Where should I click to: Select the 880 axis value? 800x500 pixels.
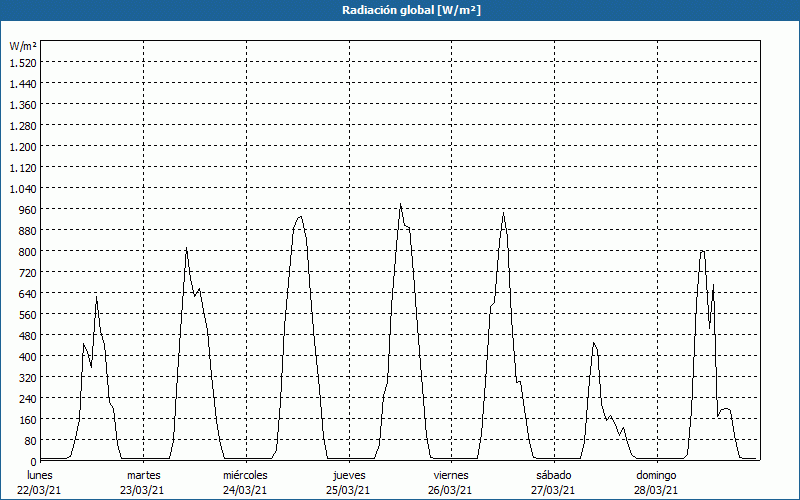(x=27, y=230)
